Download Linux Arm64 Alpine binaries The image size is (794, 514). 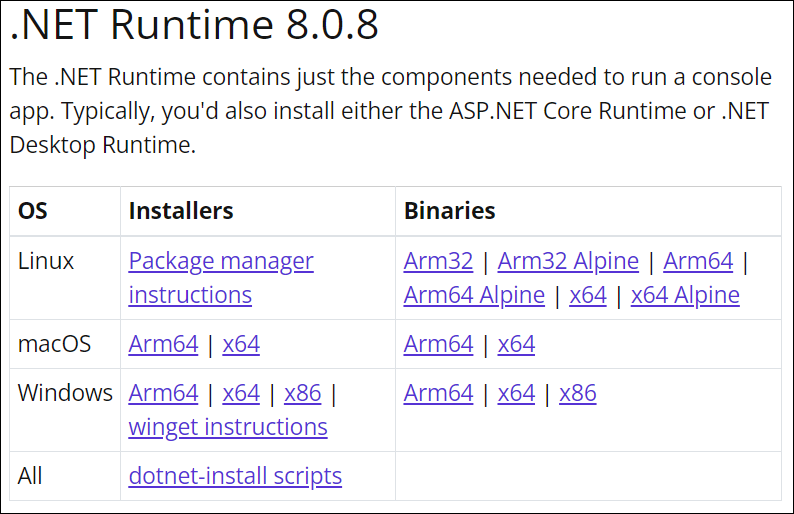[474, 296]
